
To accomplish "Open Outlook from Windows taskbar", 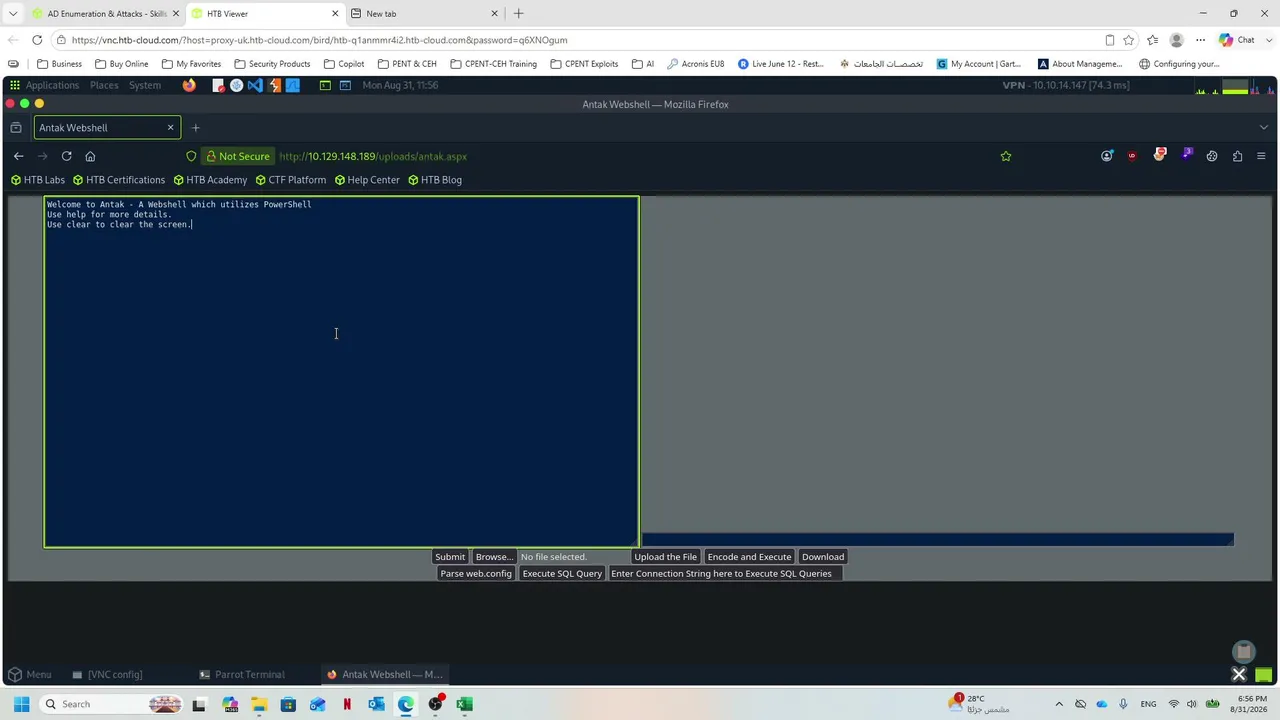I will (376, 704).
